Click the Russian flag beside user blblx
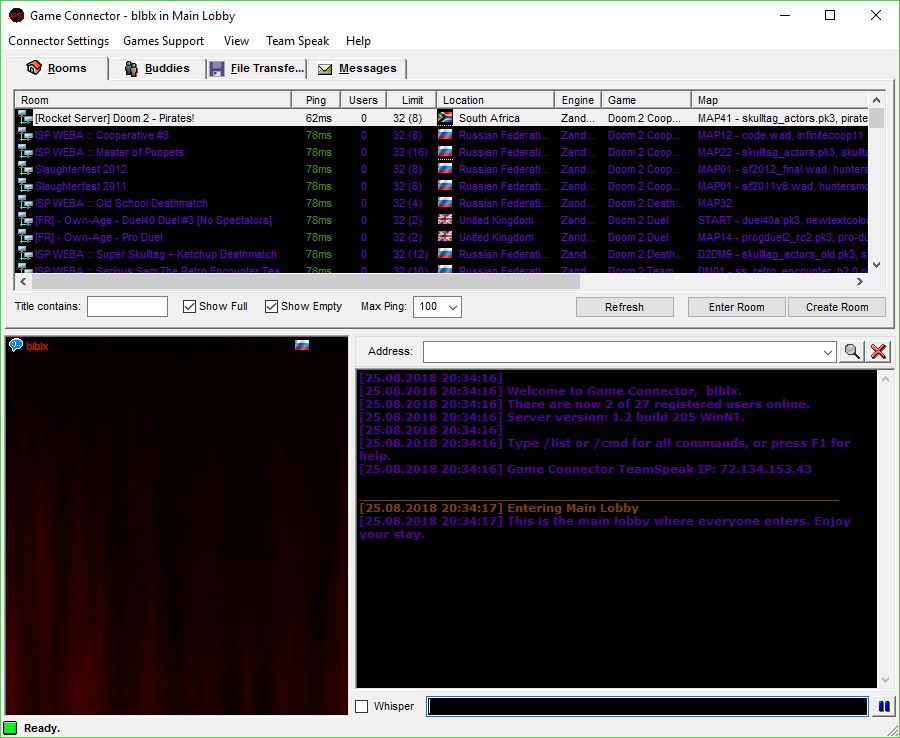 [x=302, y=345]
